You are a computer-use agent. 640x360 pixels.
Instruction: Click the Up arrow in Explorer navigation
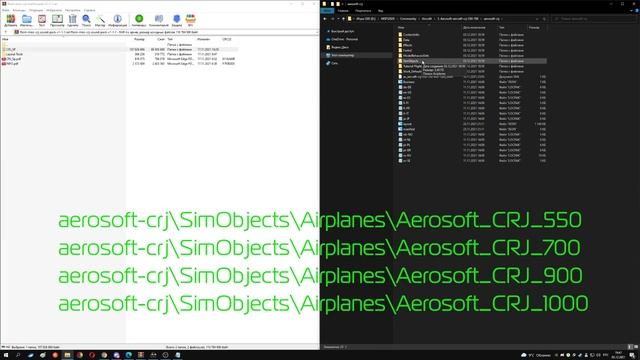343,19
